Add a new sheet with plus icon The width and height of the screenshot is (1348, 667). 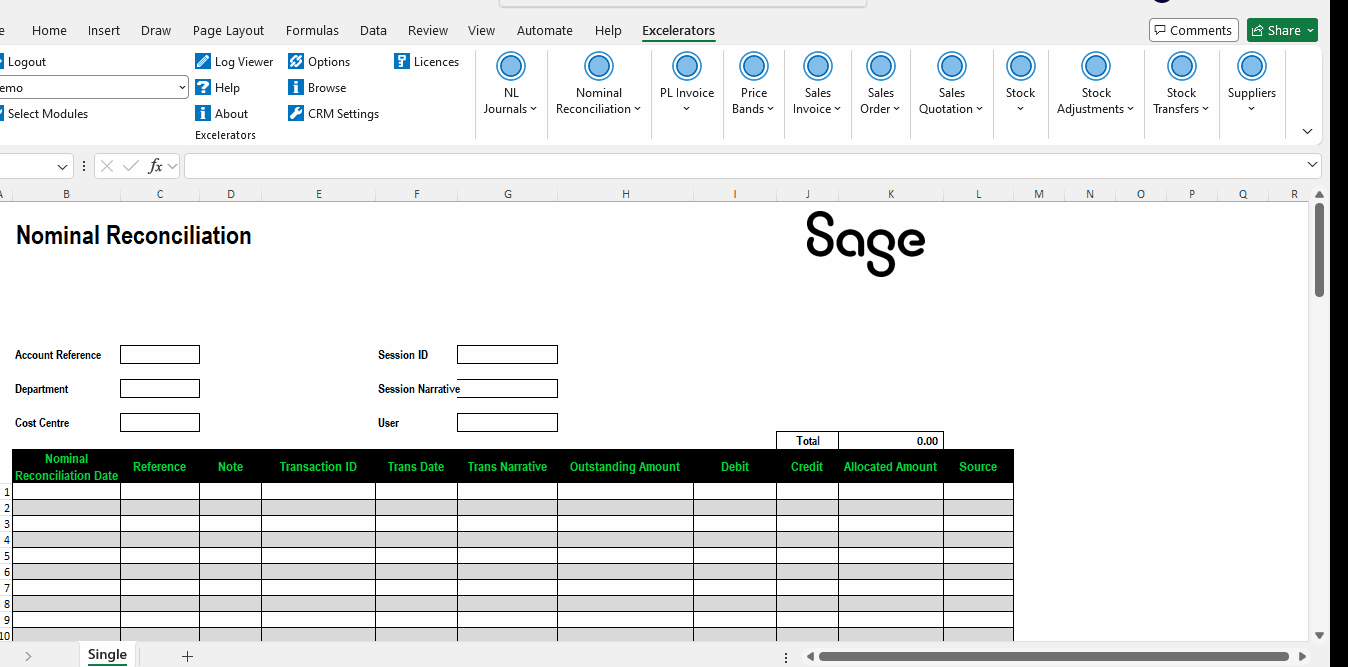click(187, 656)
